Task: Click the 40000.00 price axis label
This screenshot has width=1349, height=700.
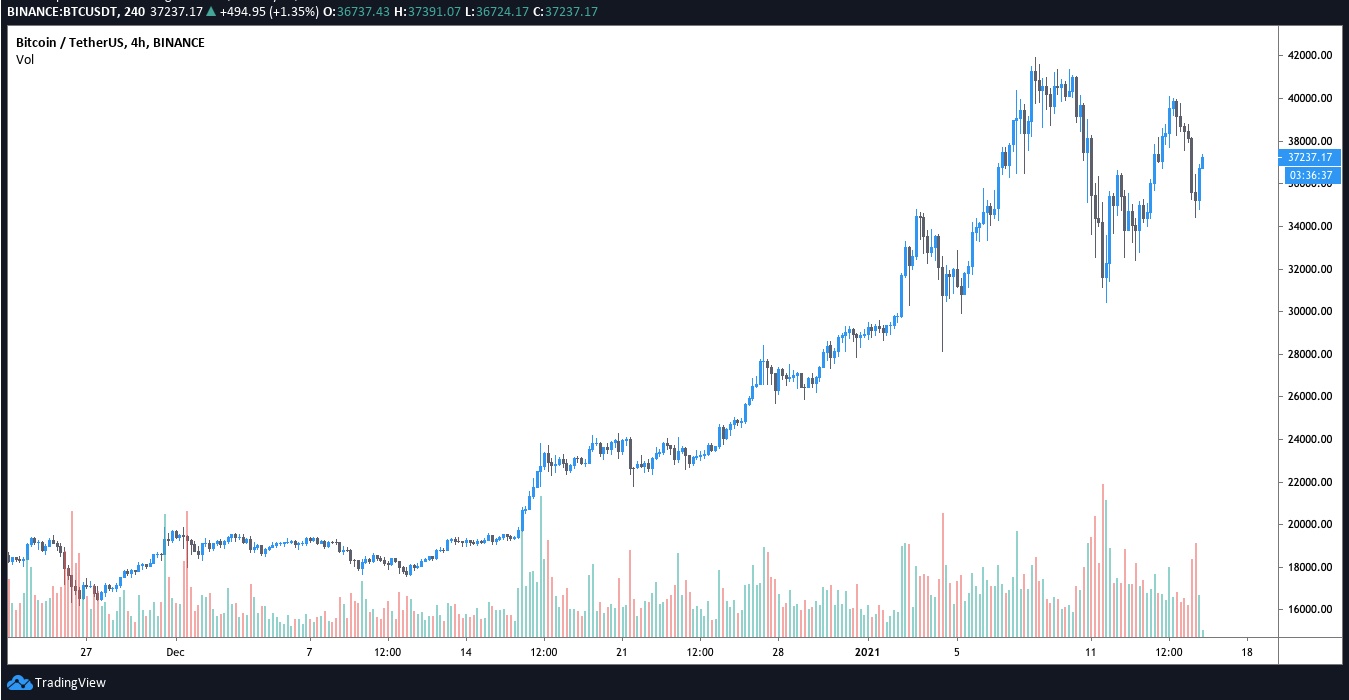Action: click(x=1311, y=98)
